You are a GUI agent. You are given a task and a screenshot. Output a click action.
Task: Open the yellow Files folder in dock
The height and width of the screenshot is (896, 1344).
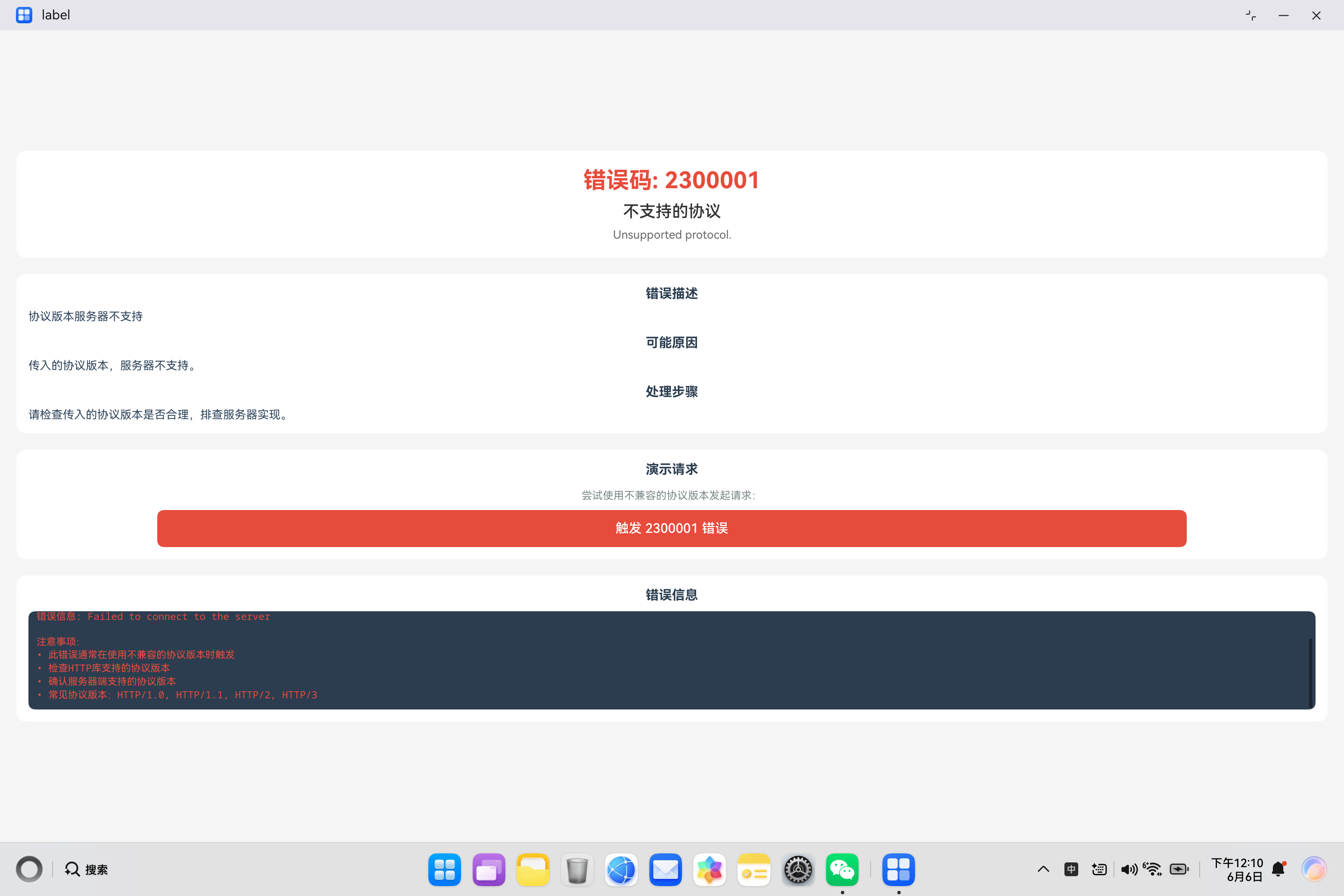[x=532, y=869]
